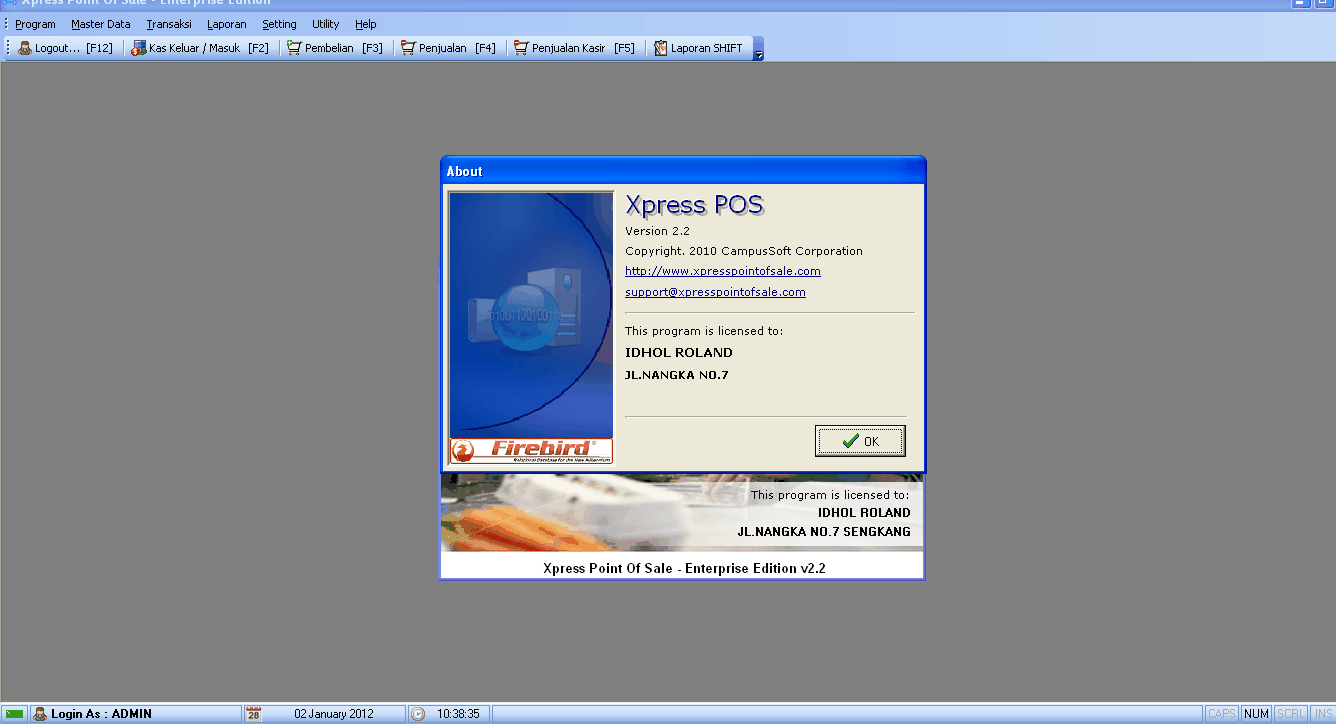This screenshot has width=1336, height=724.
Task: Click IDHOL ROLAND in About dialog
Action: coord(679,353)
